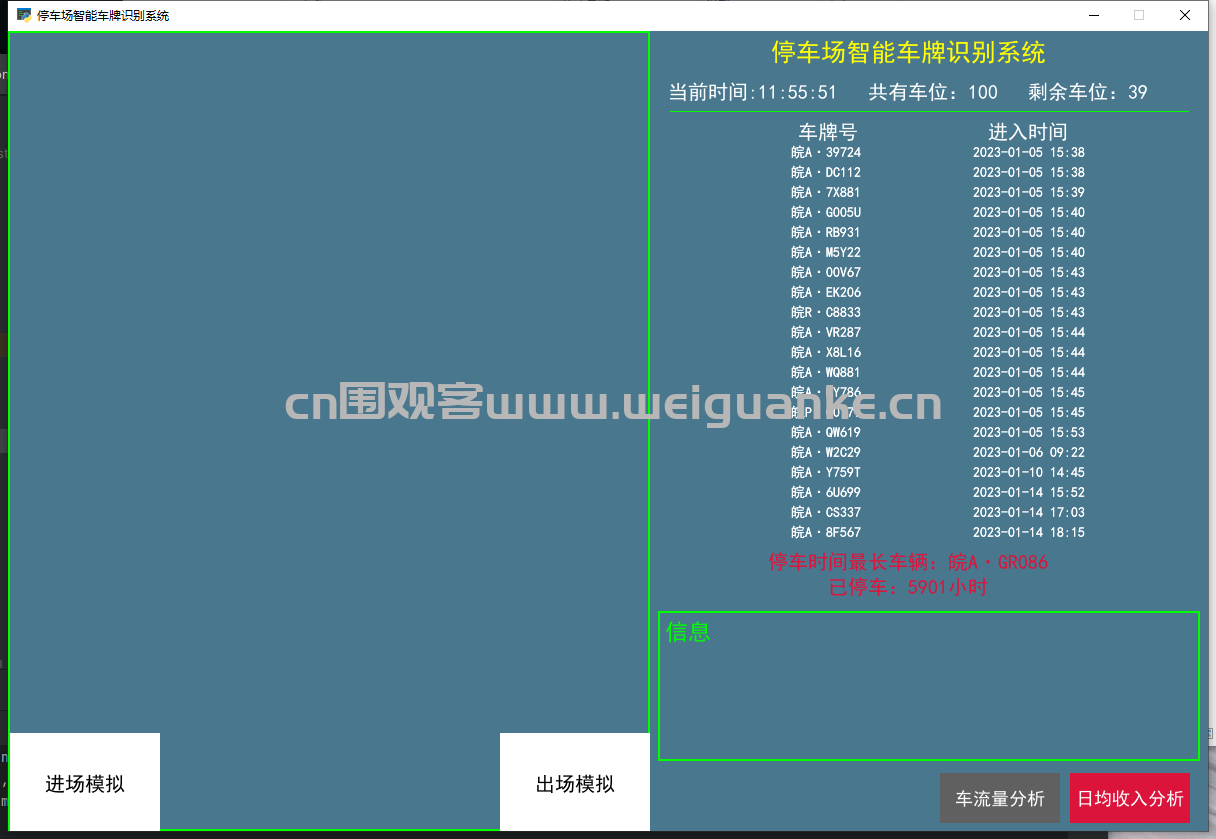Click the 信息 message panel

(x=929, y=686)
